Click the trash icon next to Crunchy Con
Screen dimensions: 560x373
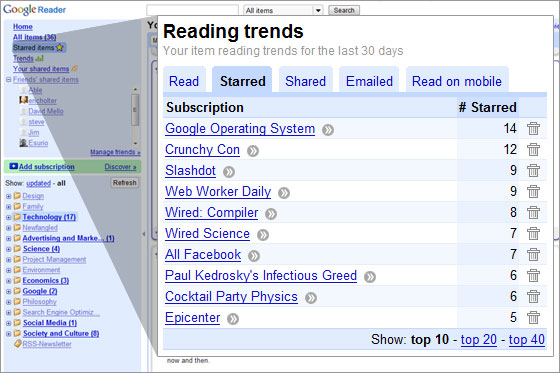pos(533,150)
